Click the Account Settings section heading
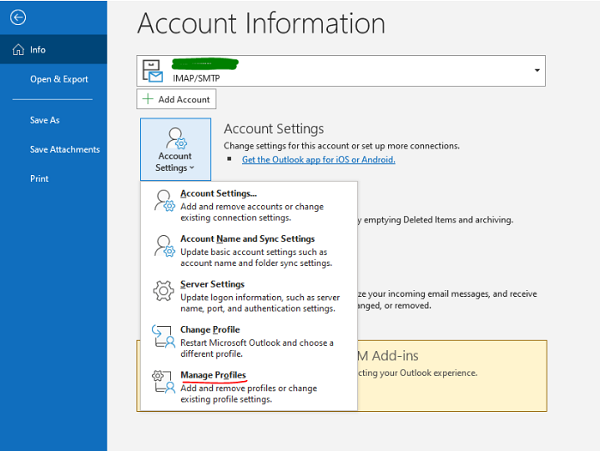Viewport: 600px width, 451px height. coord(274,129)
